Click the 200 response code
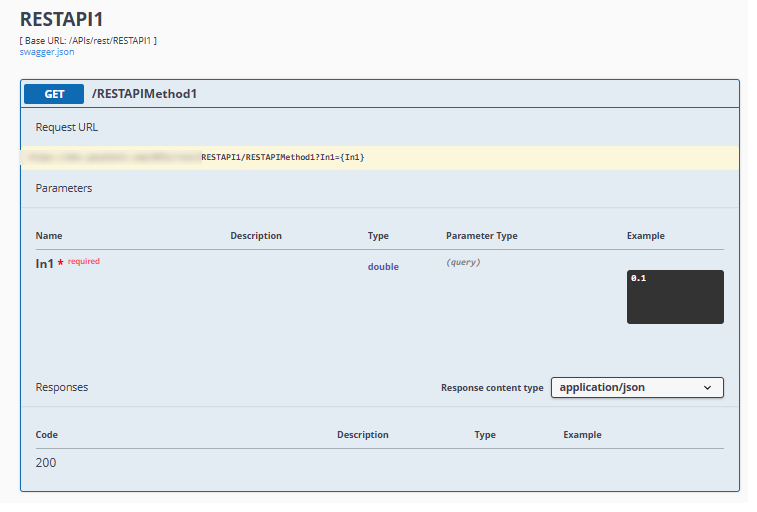 tap(46, 463)
